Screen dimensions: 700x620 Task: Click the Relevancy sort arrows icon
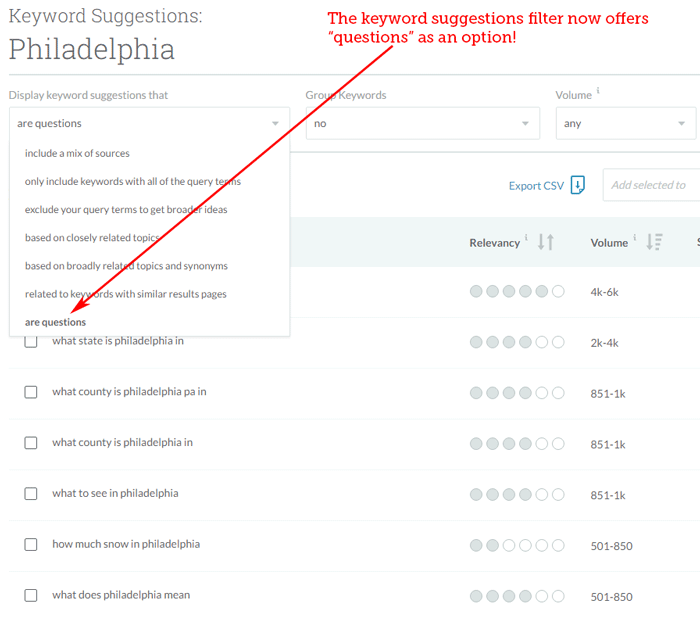point(545,242)
